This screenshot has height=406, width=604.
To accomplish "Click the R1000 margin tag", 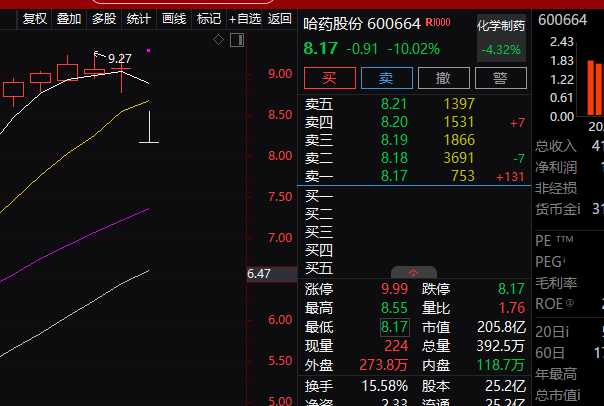I will coord(438,22).
